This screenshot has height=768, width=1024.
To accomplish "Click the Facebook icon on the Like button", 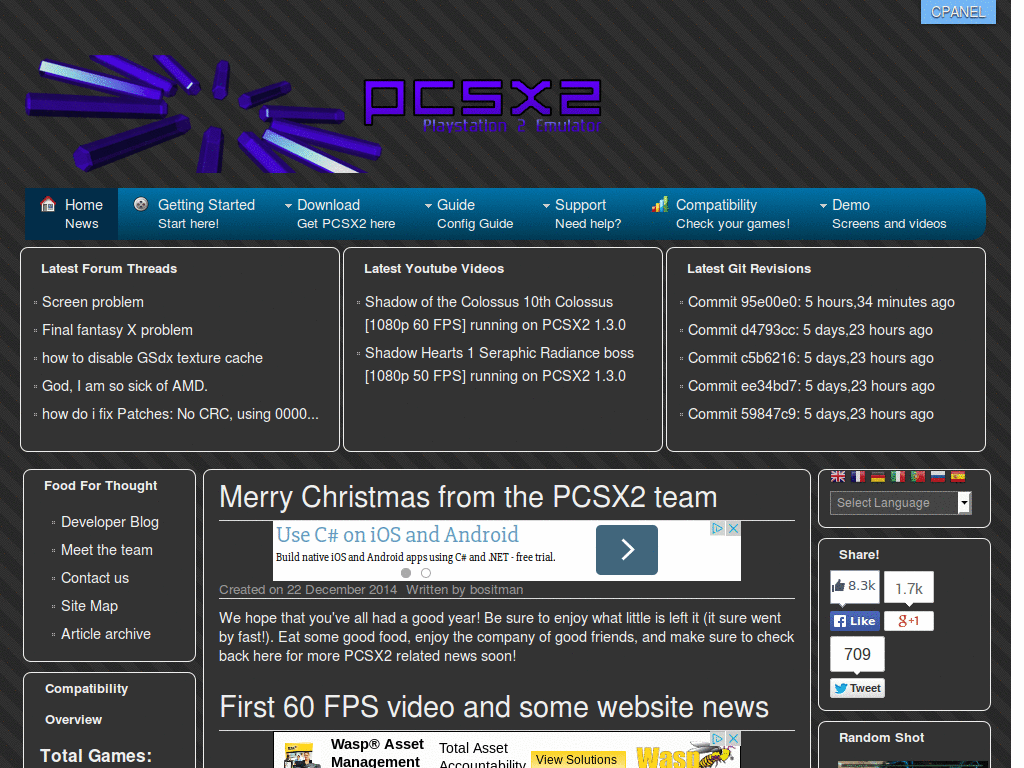I will point(841,621).
